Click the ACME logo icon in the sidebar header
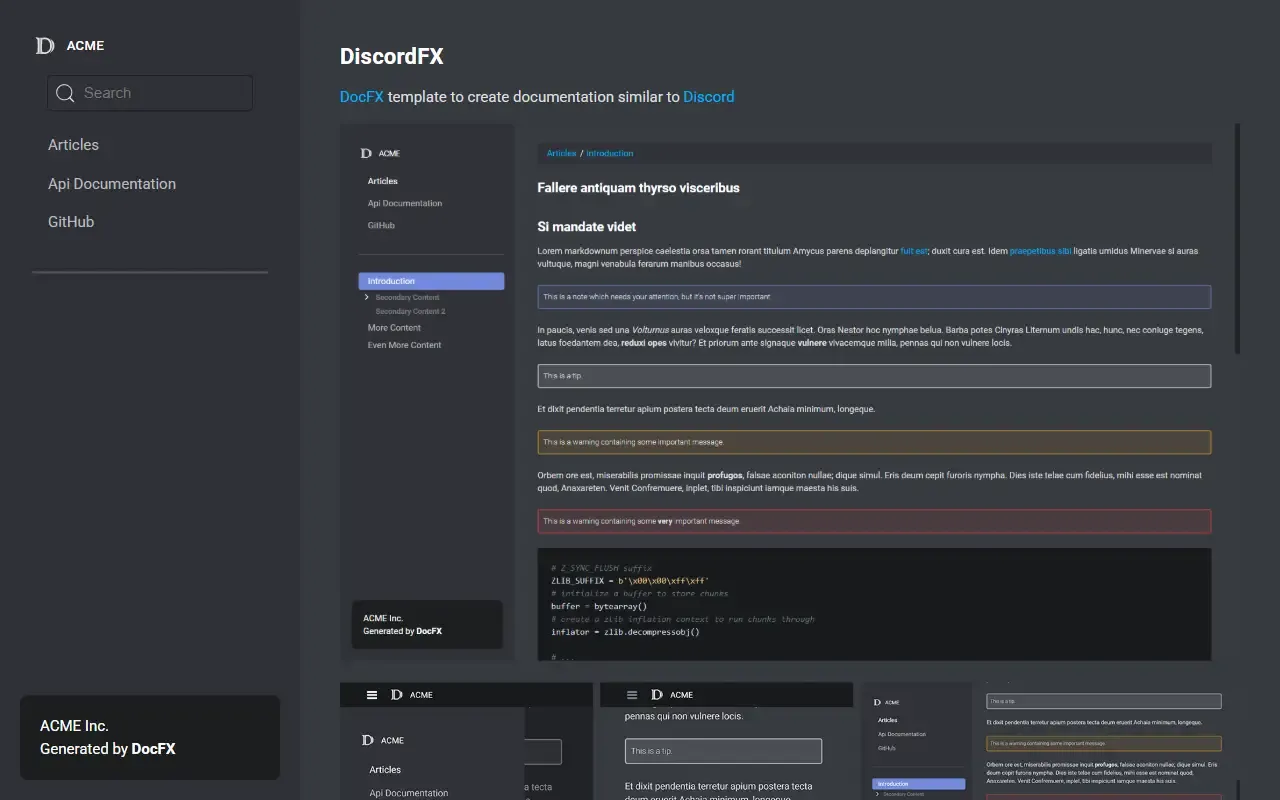 45,45
